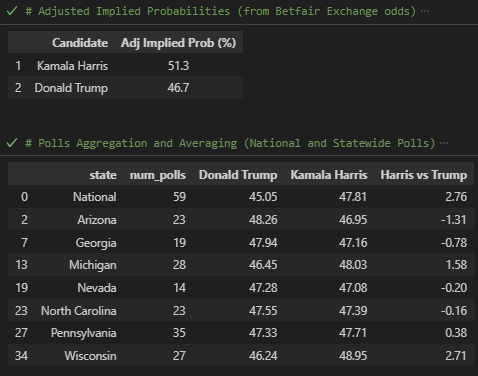Screen dimensions: 478x376
Task: Select the Kamala Harris row in probabilities table
Action: tap(125, 66)
